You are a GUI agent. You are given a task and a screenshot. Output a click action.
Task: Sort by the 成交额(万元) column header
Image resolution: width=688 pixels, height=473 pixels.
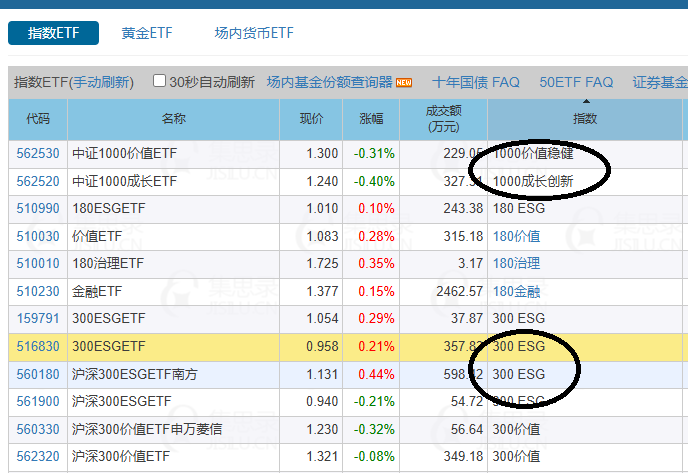(x=443, y=119)
